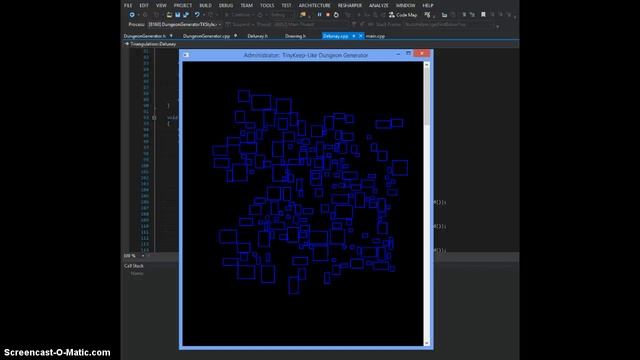Switch to the Drawing.h tab
The image size is (640, 360).
pyautogui.click(x=295, y=36)
